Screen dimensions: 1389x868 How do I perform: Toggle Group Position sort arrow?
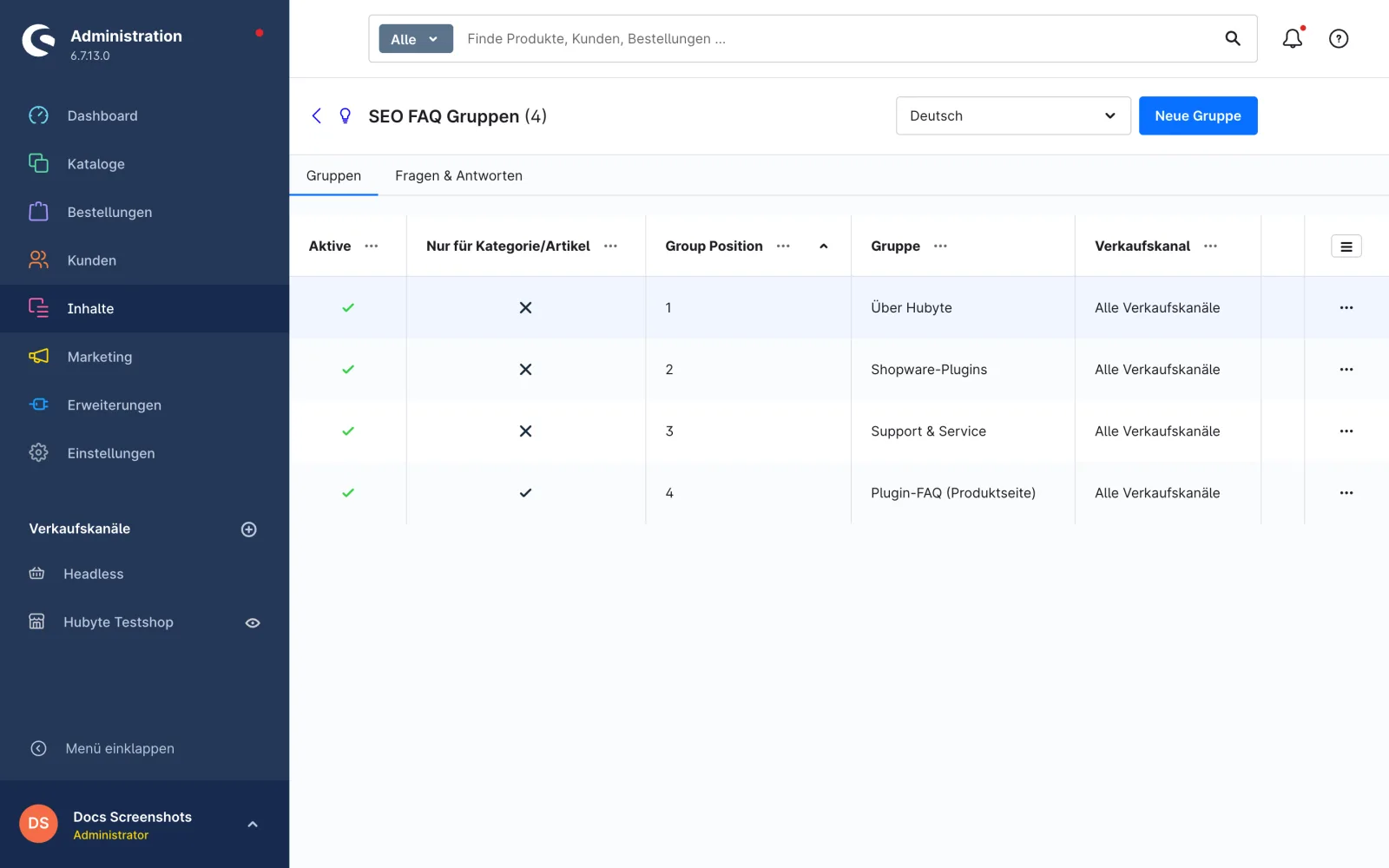click(x=824, y=247)
